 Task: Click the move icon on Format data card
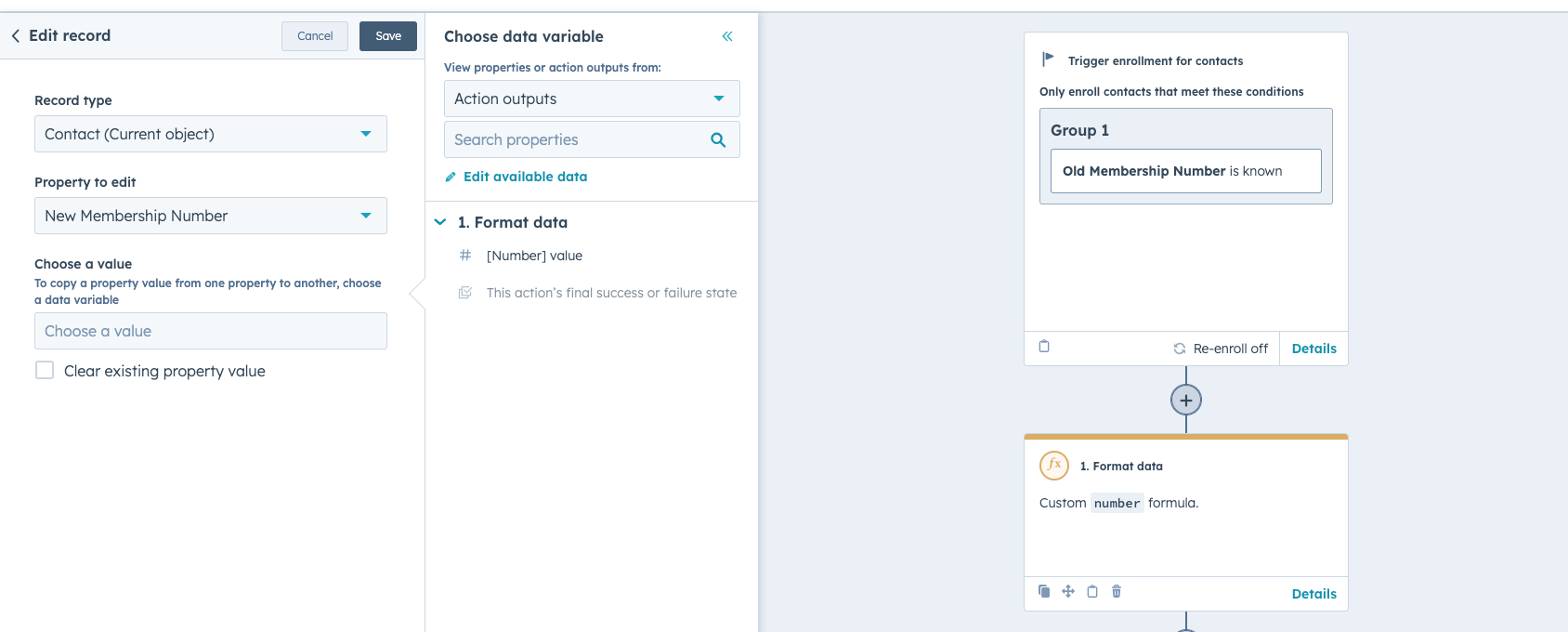click(1068, 591)
